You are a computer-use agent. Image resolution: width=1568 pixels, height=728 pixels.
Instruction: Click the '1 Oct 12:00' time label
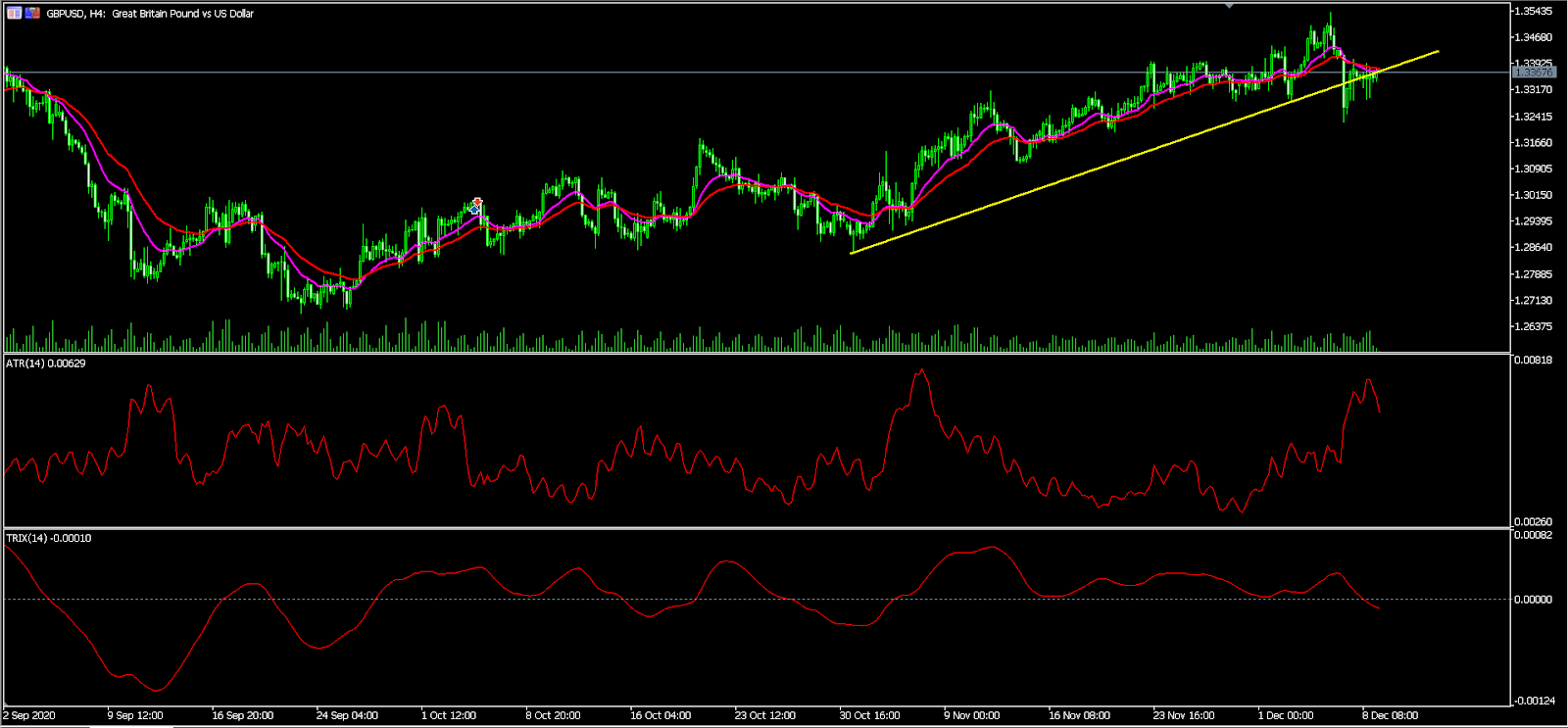coord(449,715)
